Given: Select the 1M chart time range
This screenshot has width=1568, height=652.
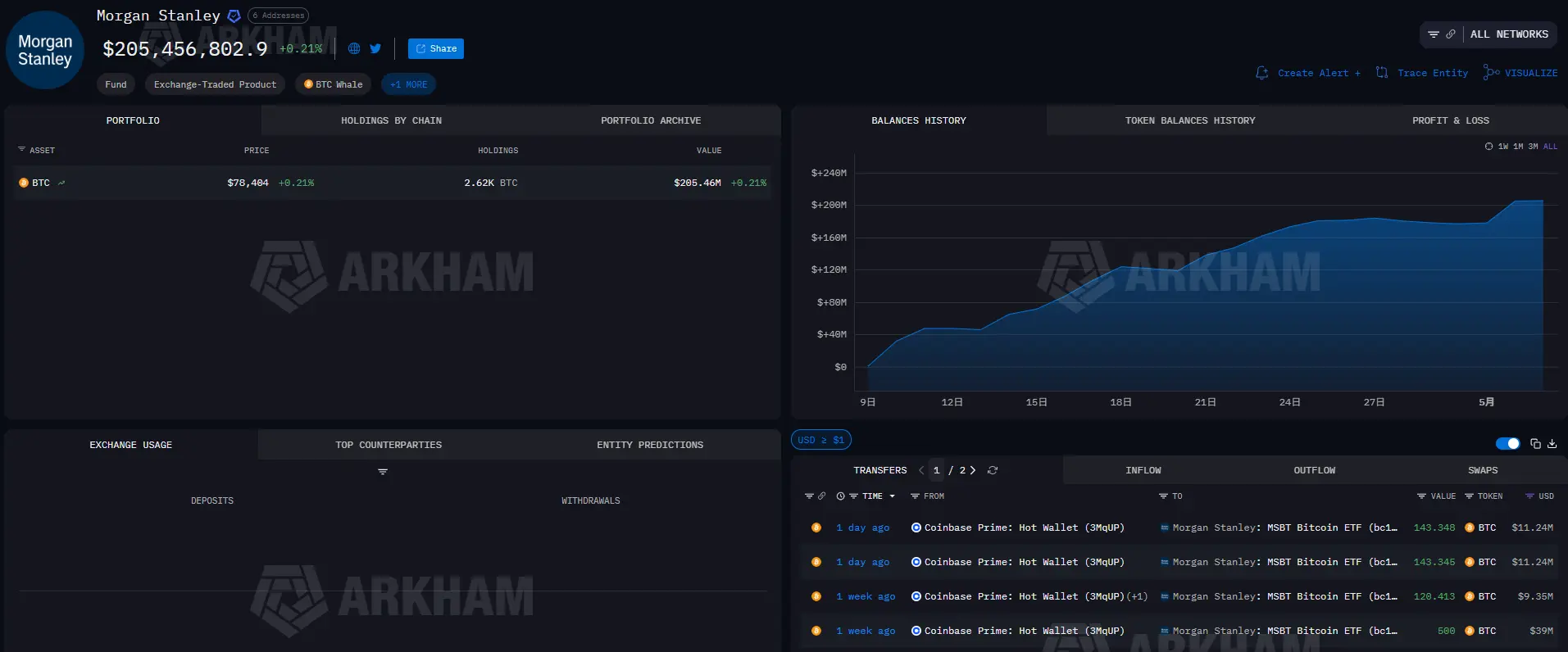Looking at the screenshot, I should 1518,147.
